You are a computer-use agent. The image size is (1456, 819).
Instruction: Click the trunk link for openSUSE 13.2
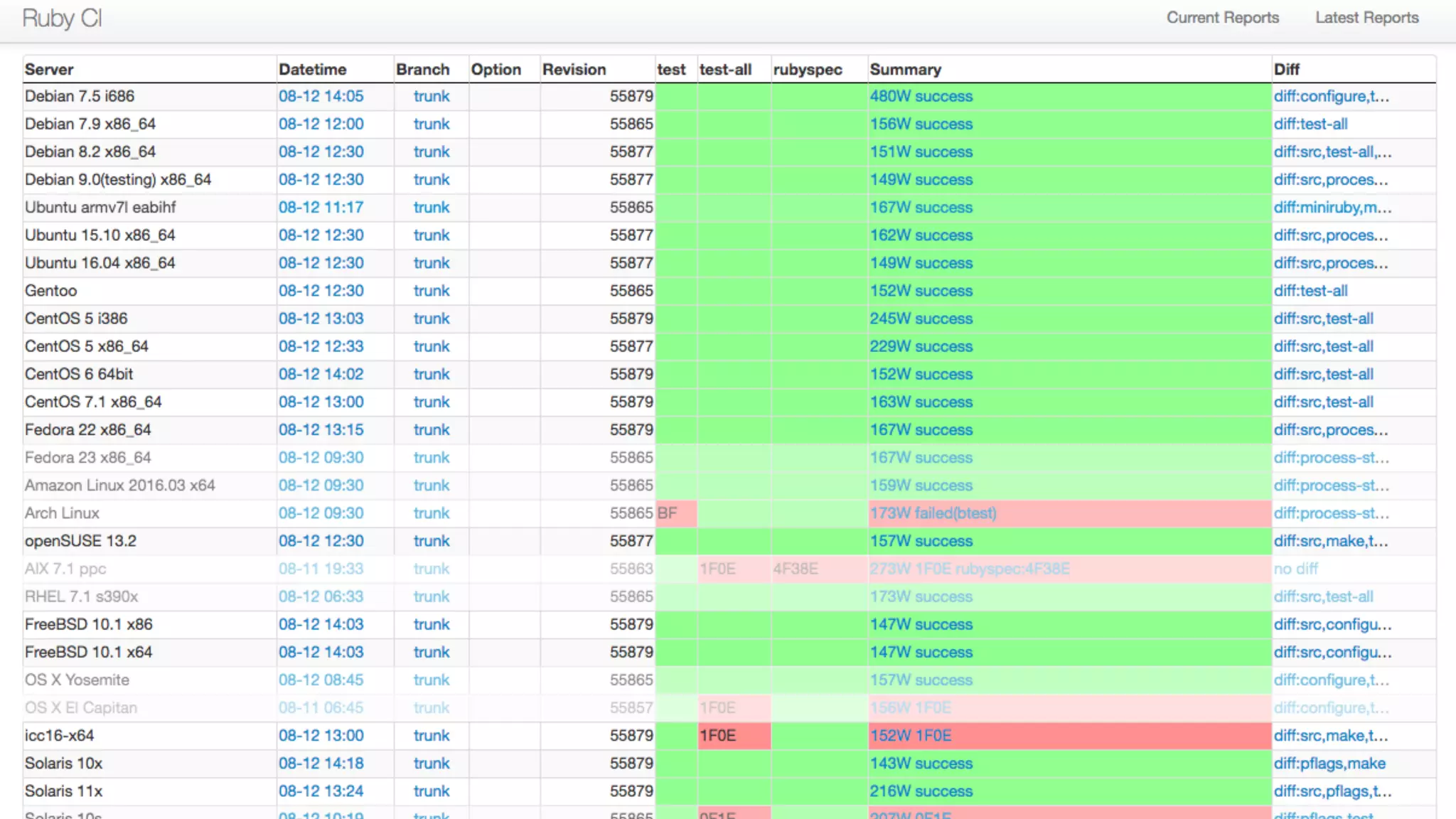(x=432, y=541)
